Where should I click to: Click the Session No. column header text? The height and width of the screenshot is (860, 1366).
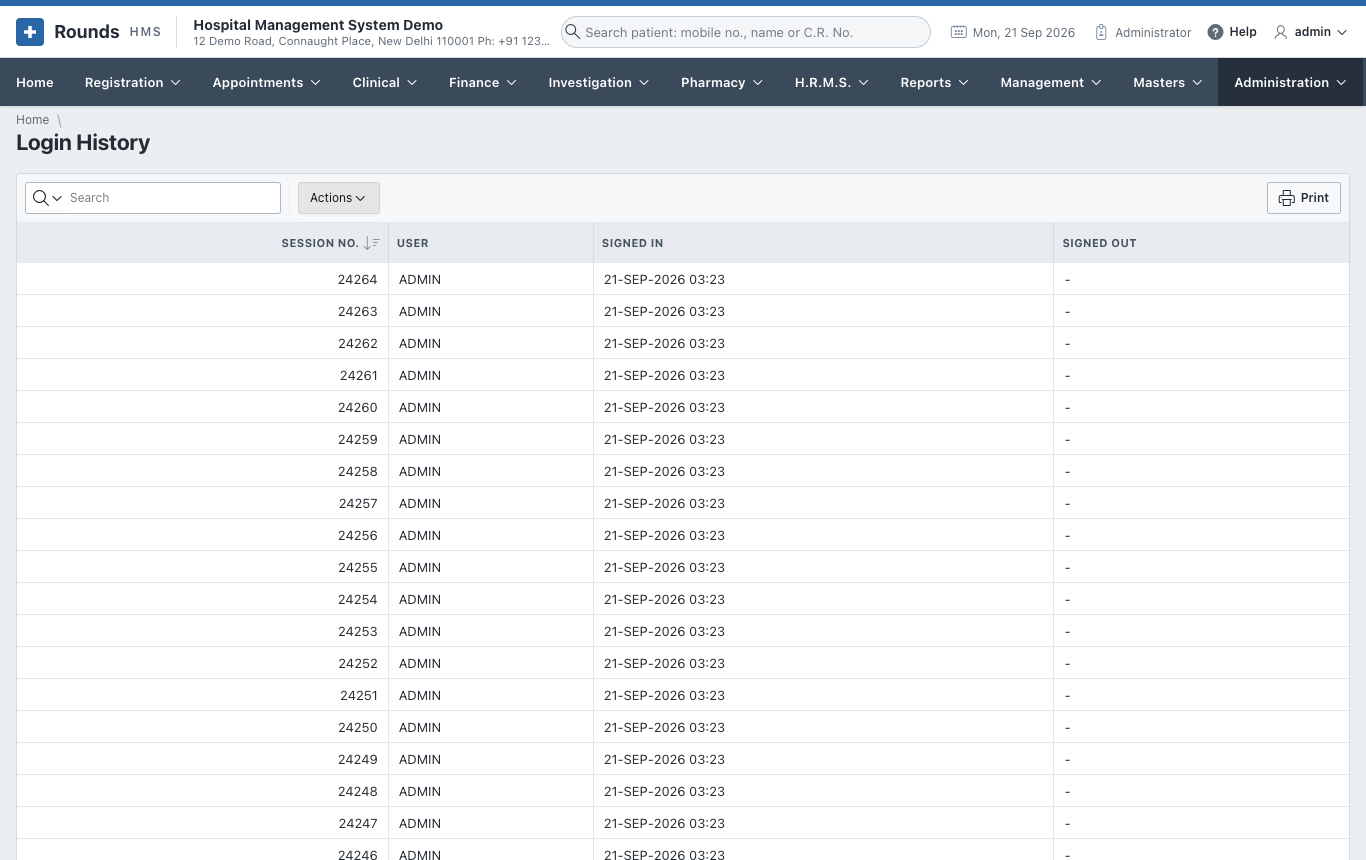click(x=320, y=243)
